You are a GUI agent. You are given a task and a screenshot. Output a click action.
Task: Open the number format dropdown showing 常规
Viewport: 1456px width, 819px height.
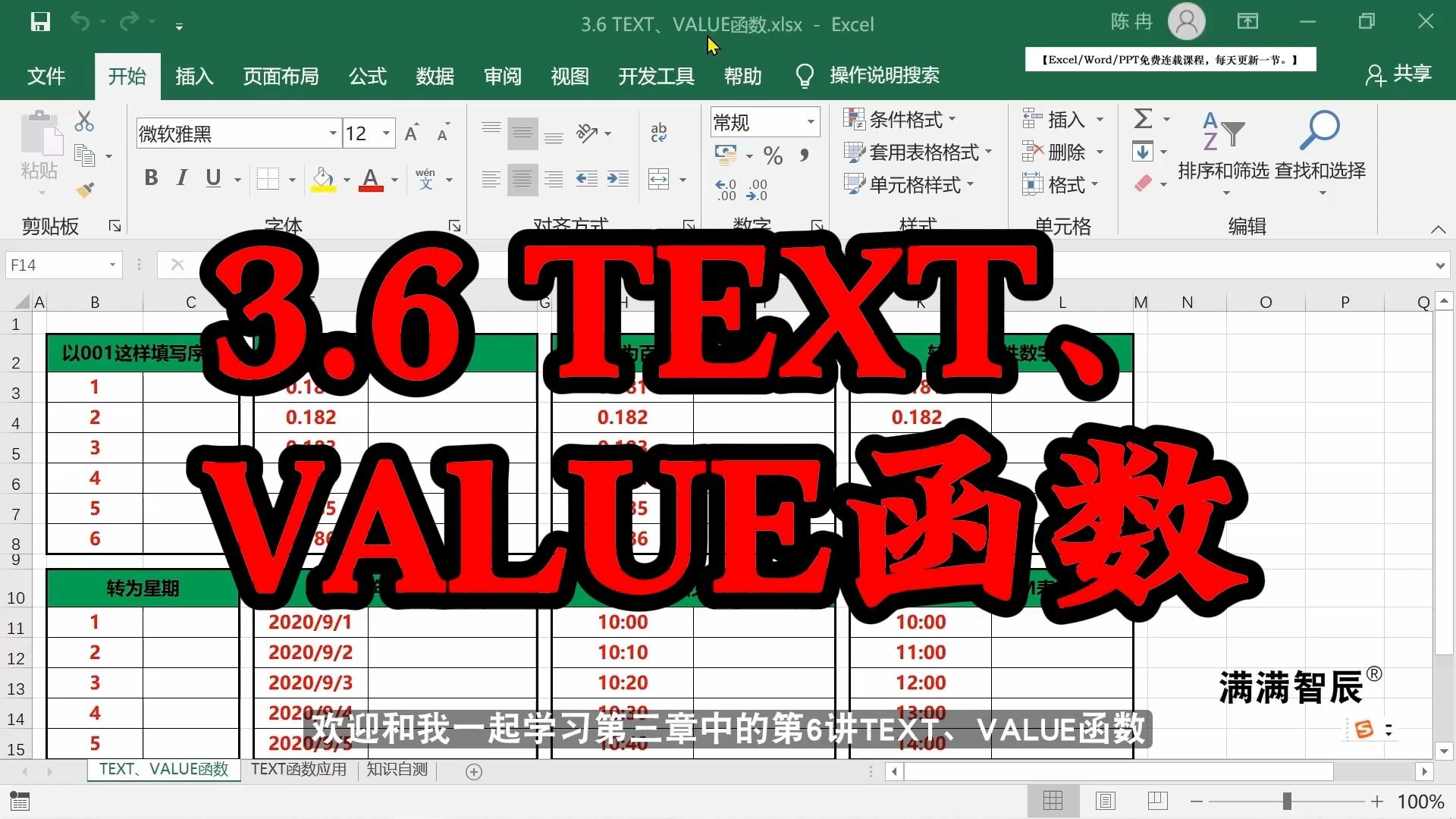click(x=811, y=121)
